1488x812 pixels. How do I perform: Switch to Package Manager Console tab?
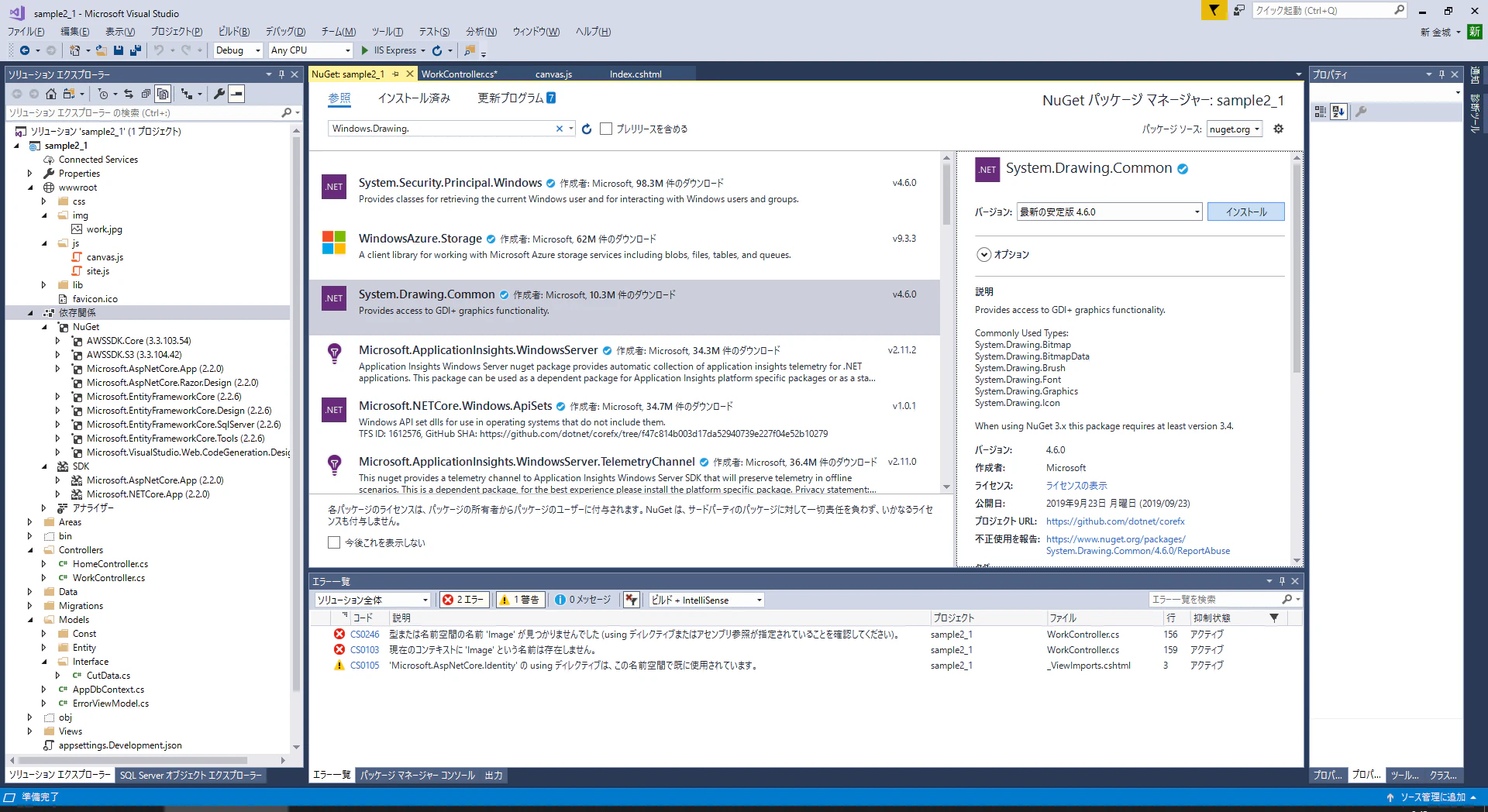pos(417,775)
